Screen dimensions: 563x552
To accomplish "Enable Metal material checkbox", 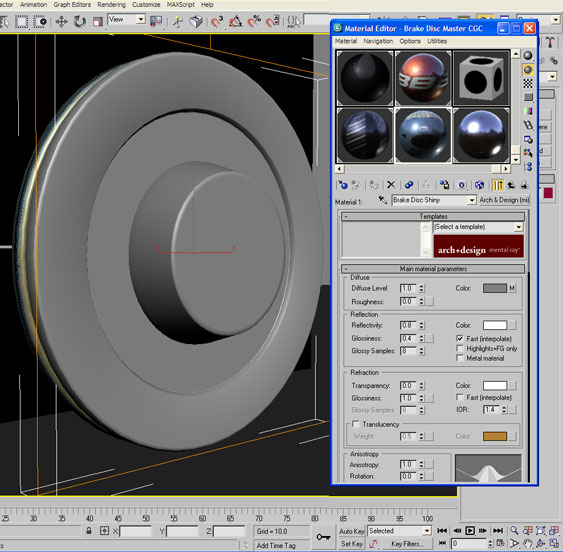I will 460,358.
